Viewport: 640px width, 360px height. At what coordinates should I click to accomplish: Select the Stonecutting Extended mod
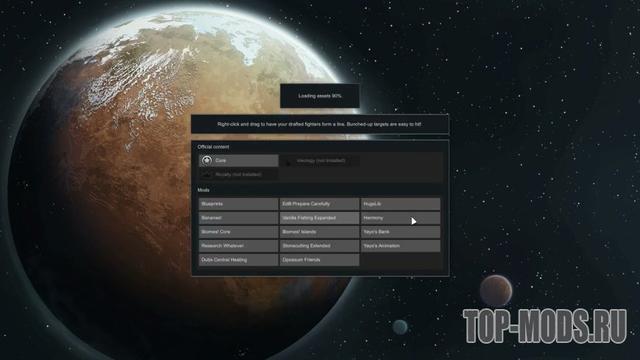(x=319, y=246)
